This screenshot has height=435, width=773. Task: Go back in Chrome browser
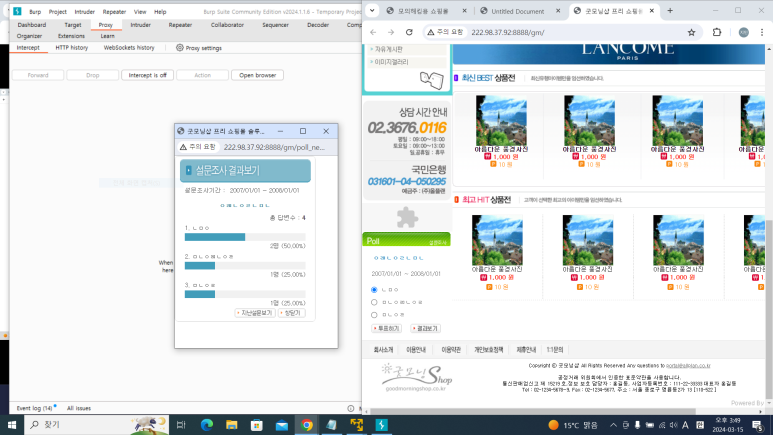point(373,32)
